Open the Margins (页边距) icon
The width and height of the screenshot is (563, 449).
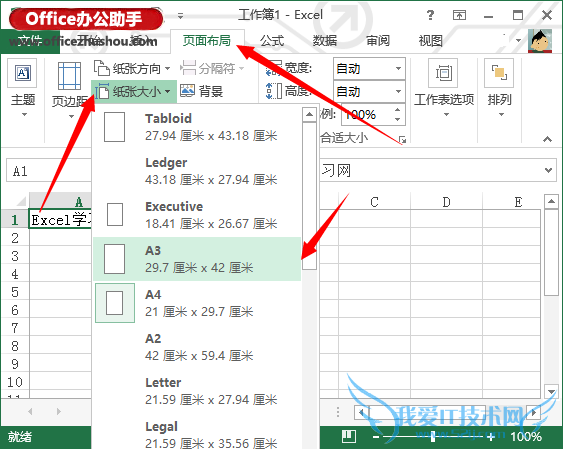coord(69,76)
